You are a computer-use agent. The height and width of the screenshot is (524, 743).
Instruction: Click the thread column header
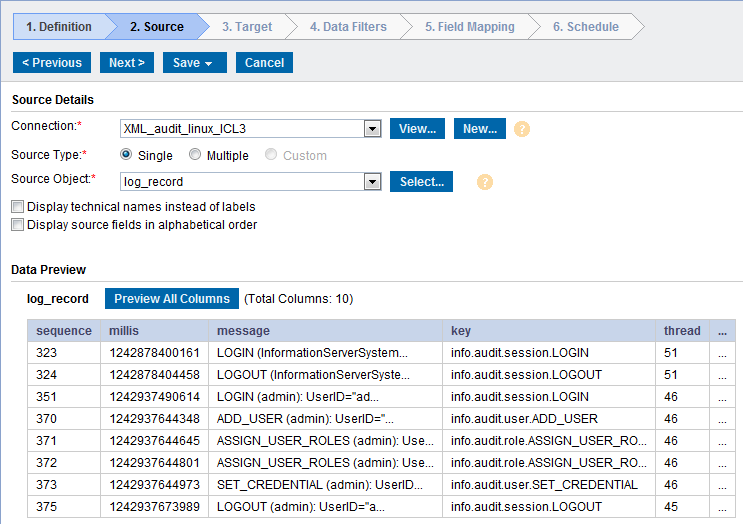click(x=682, y=331)
